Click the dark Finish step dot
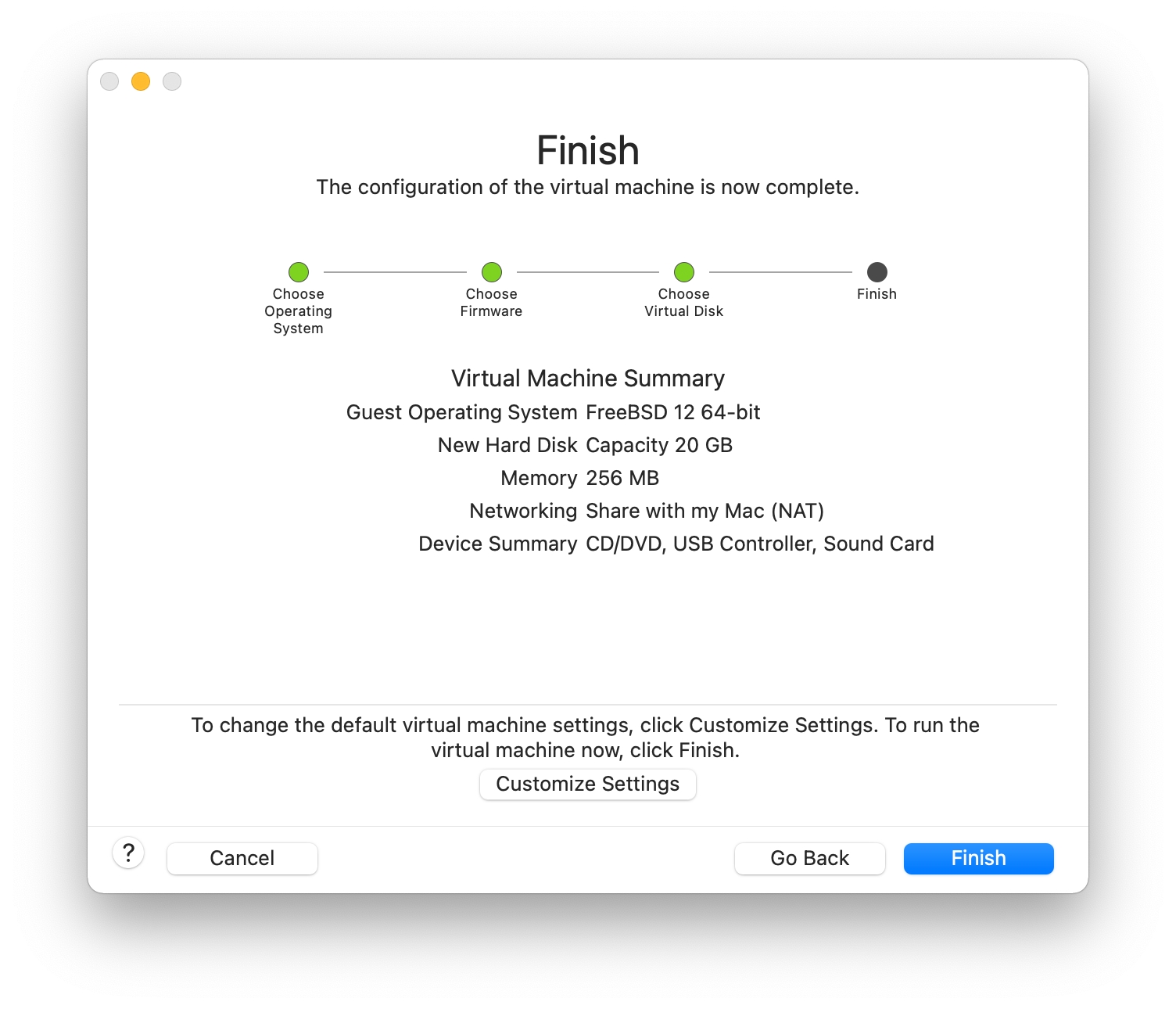The height and width of the screenshot is (1009, 1176). point(877,272)
